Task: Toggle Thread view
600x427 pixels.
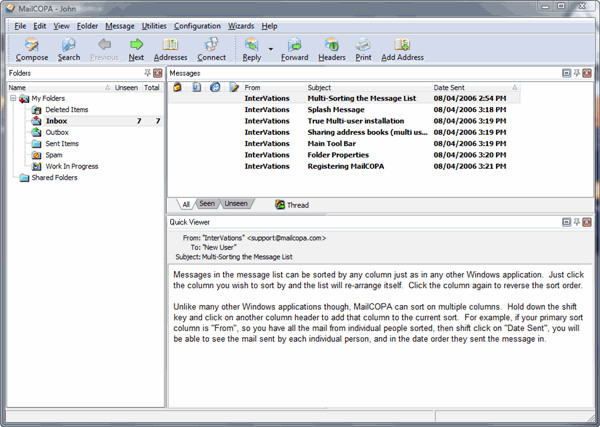Action: pos(292,205)
